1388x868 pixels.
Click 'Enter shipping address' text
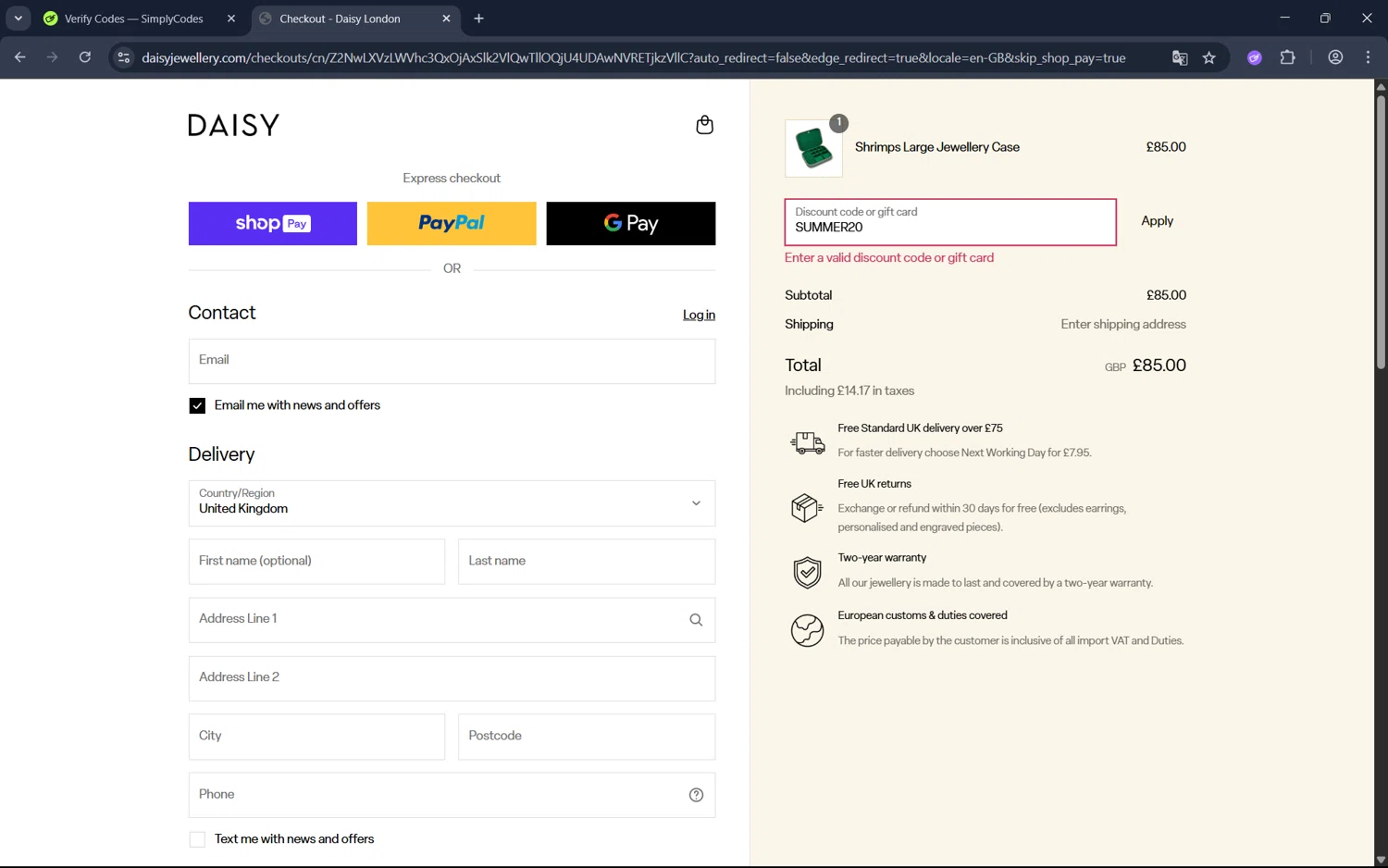(x=1123, y=324)
